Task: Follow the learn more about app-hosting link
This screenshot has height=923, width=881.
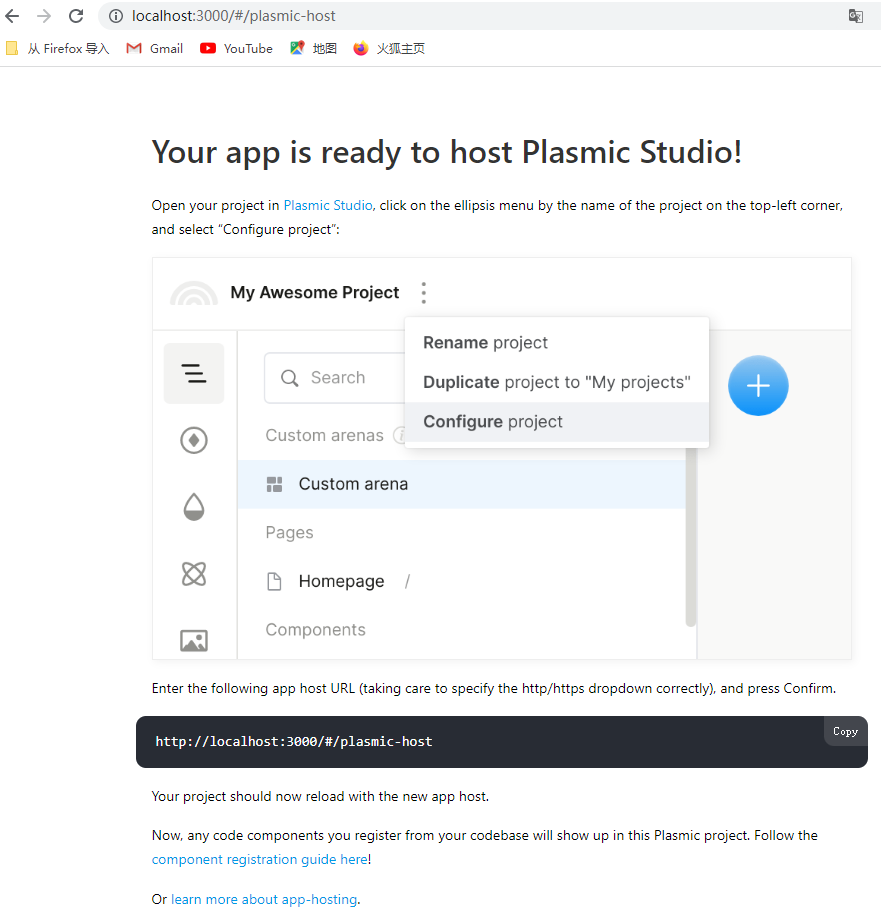Action: (264, 899)
